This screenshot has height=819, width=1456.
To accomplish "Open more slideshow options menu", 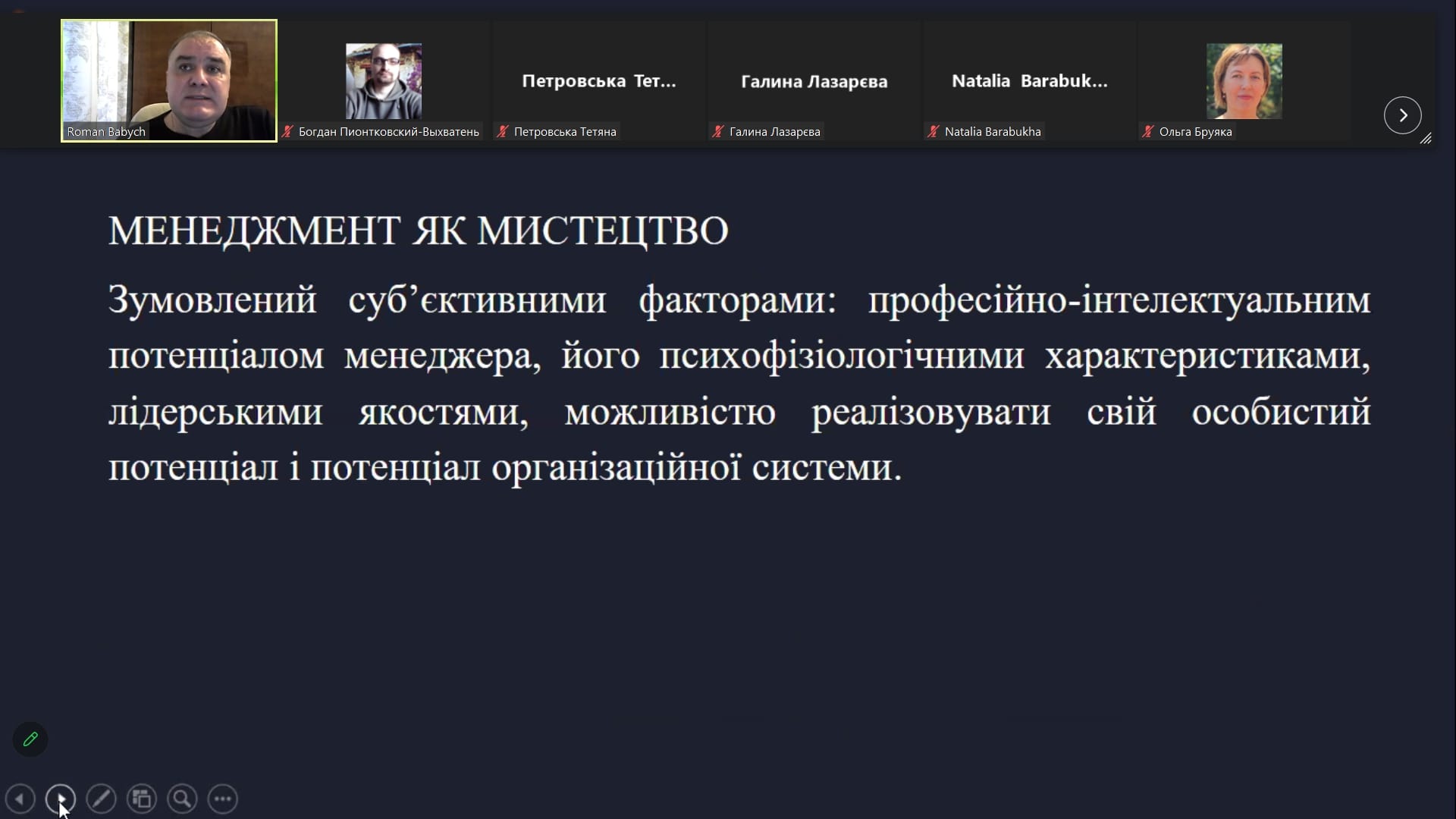I will tap(223, 799).
